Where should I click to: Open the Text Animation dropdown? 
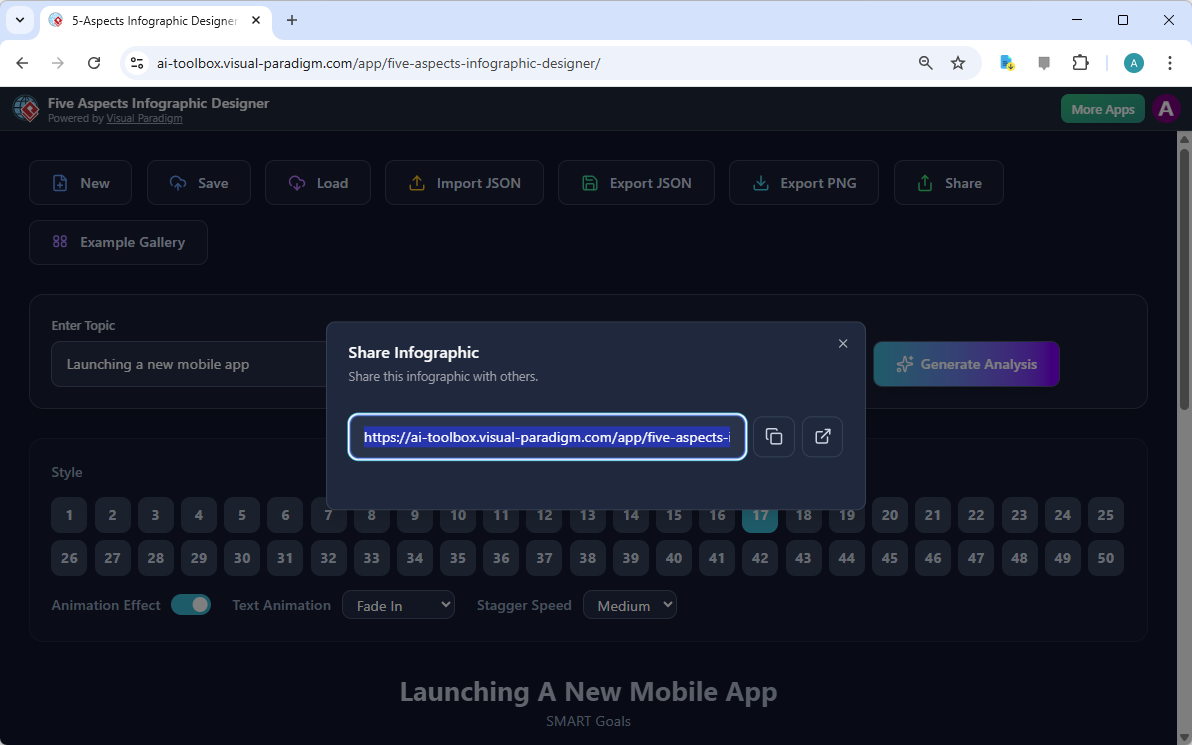(398, 604)
